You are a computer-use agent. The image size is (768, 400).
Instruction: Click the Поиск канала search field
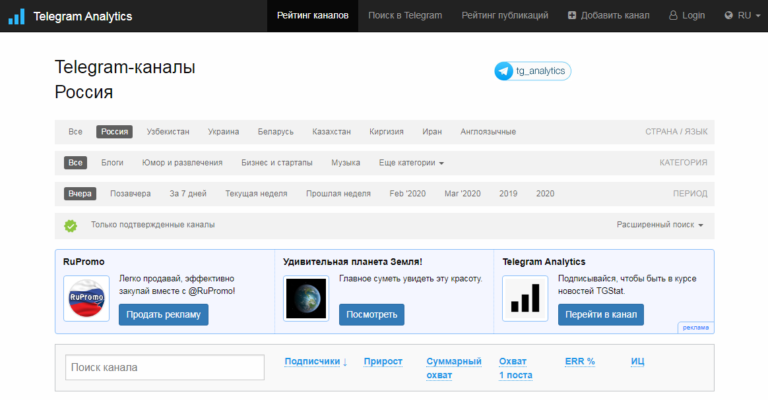pos(165,367)
